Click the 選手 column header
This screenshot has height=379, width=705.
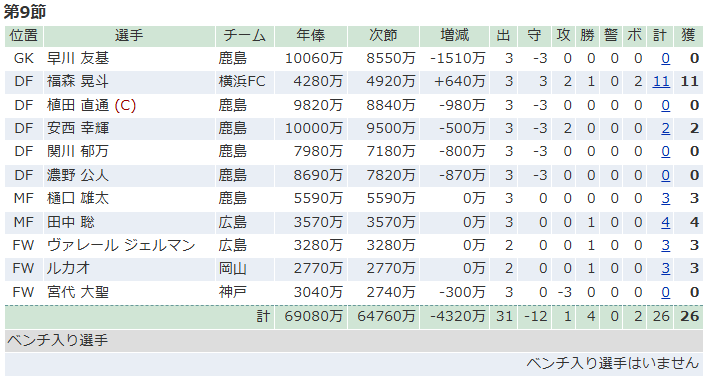[x=129, y=36]
